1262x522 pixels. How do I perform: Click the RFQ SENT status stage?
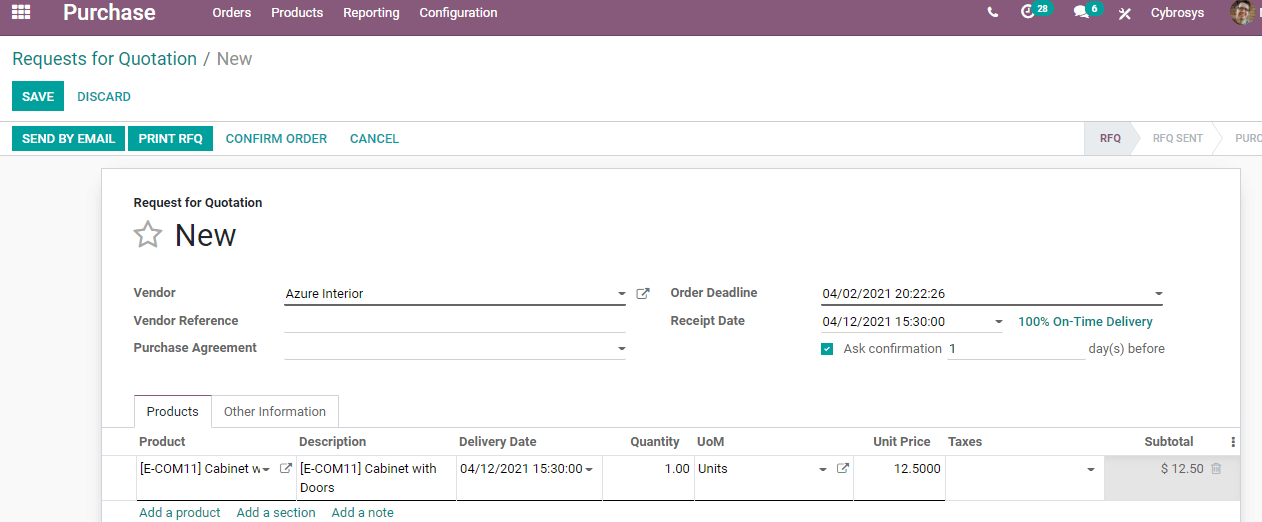click(1177, 139)
